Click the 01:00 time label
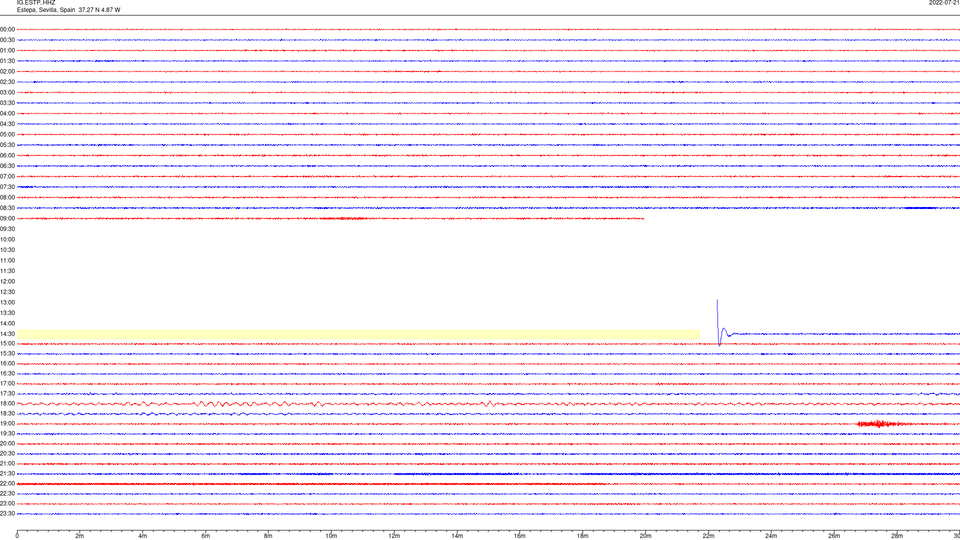 point(7,50)
